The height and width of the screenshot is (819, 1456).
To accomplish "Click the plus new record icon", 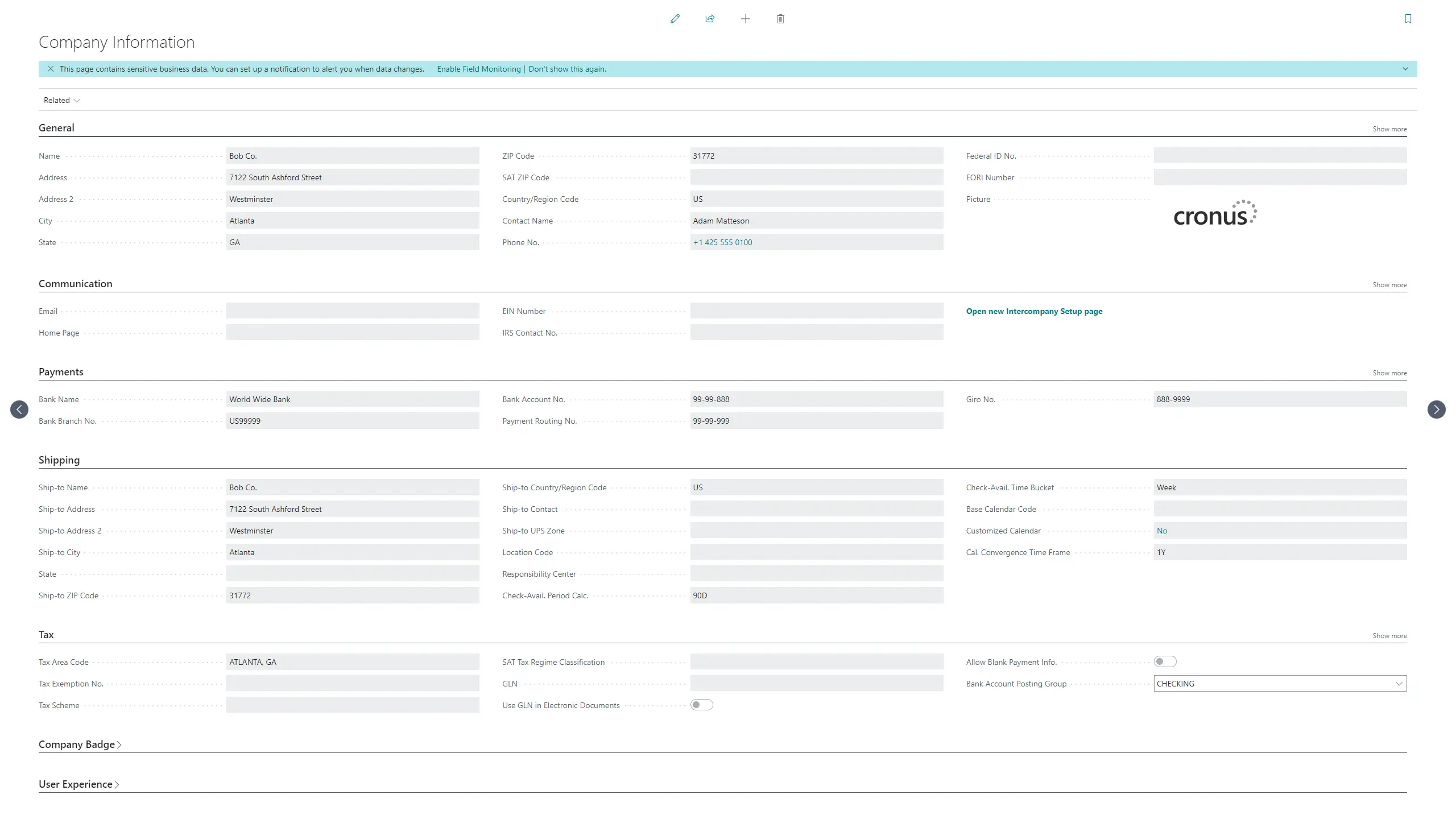I will click(x=745, y=19).
